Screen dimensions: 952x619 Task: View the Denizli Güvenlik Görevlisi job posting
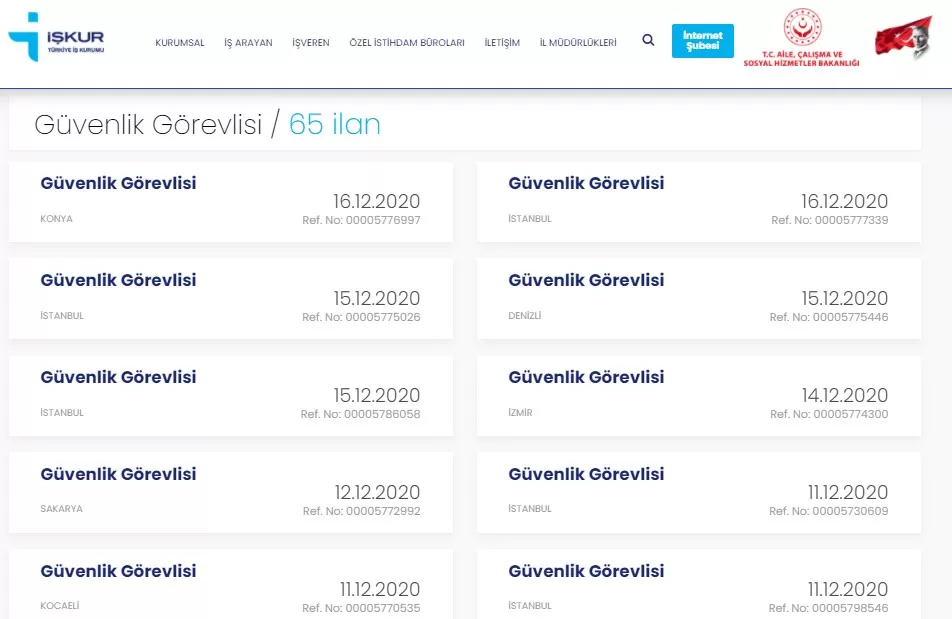click(x=586, y=281)
